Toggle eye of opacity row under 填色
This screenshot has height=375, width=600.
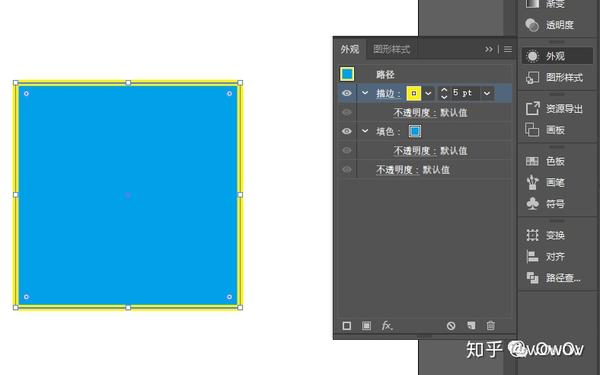coord(347,150)
